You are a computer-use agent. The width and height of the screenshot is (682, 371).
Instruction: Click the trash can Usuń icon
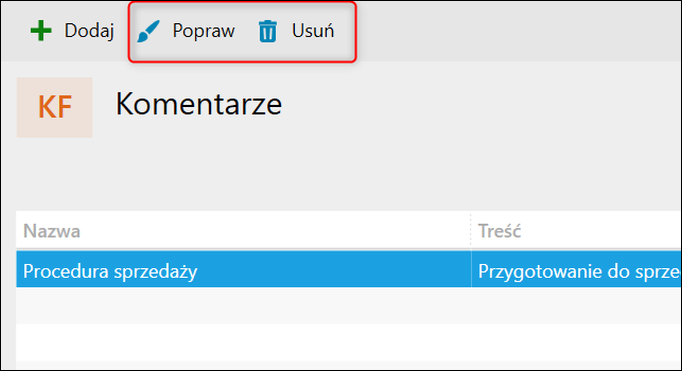(267, 31)
